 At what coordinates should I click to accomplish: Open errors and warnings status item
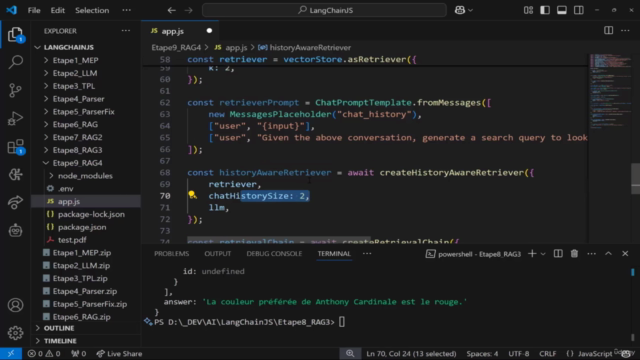tap(44, 353)
